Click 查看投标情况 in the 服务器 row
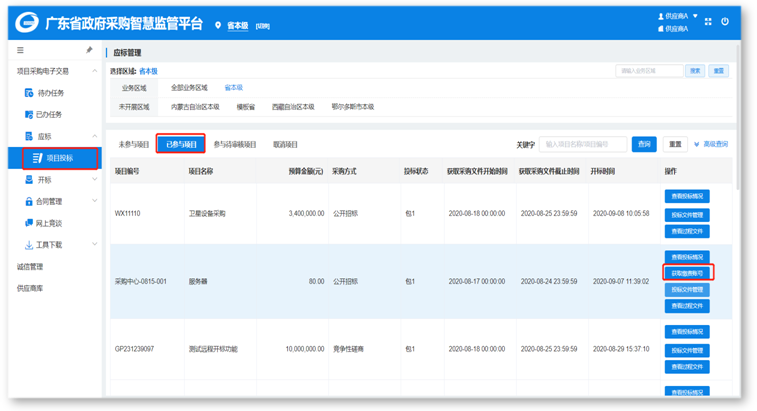This screenshot has width=757, height=411. click(687, 257)
